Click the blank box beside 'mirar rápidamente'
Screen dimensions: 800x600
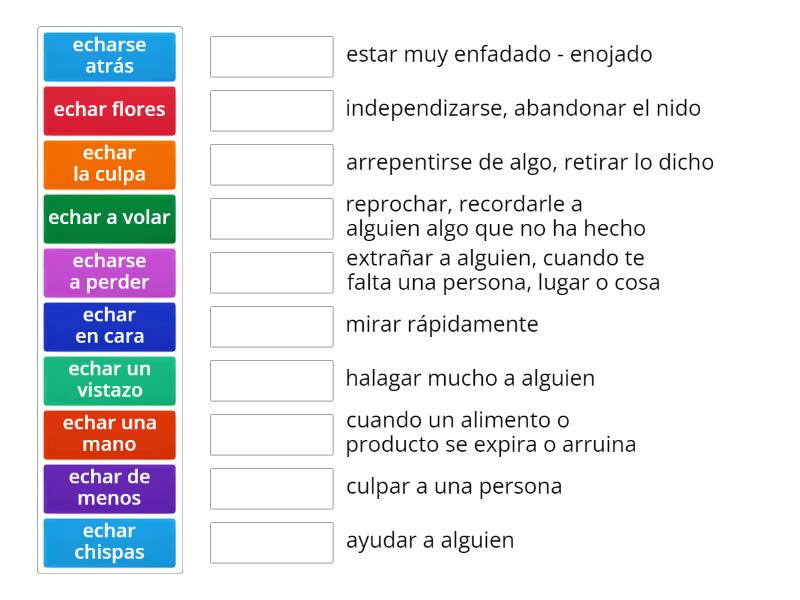pyautogui.click(x=272, y=327)
